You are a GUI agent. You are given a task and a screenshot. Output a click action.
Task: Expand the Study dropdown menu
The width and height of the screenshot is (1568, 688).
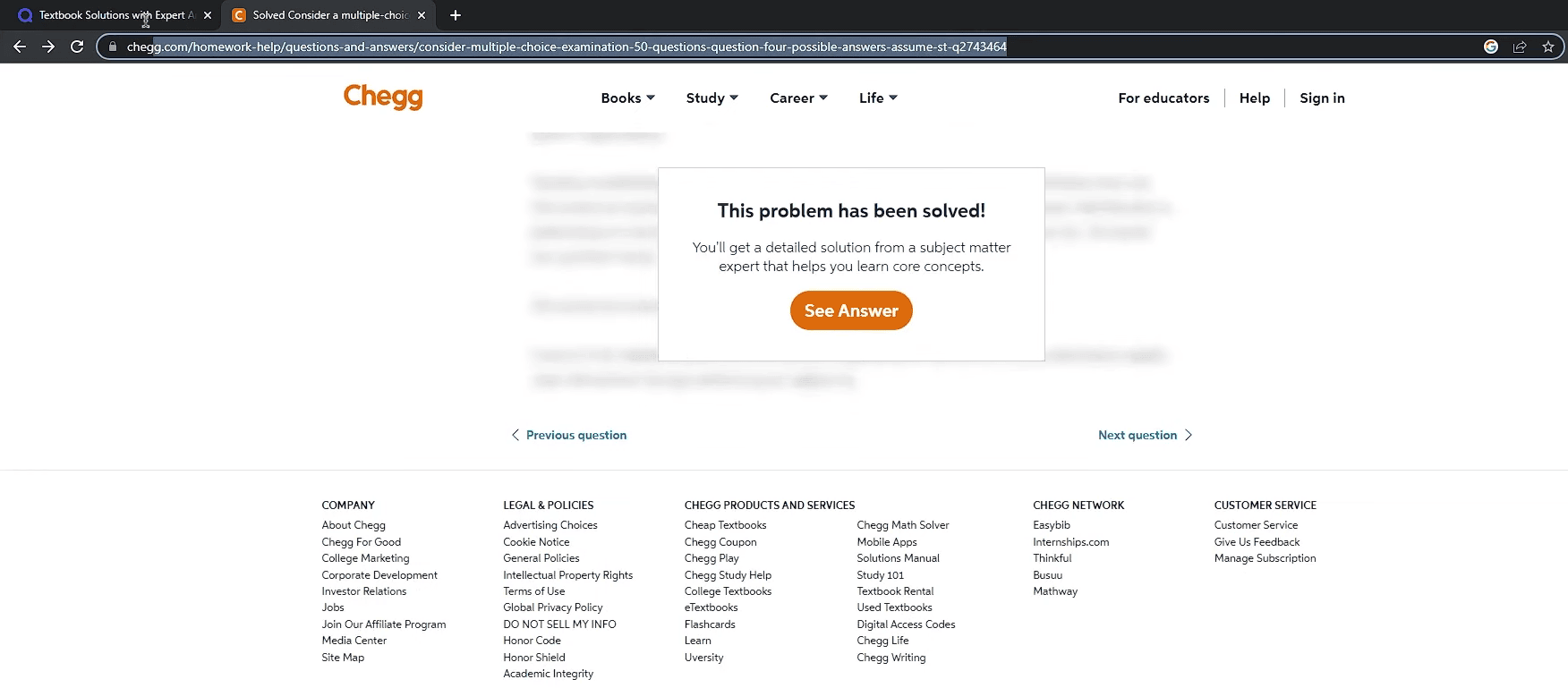point(712,98)
